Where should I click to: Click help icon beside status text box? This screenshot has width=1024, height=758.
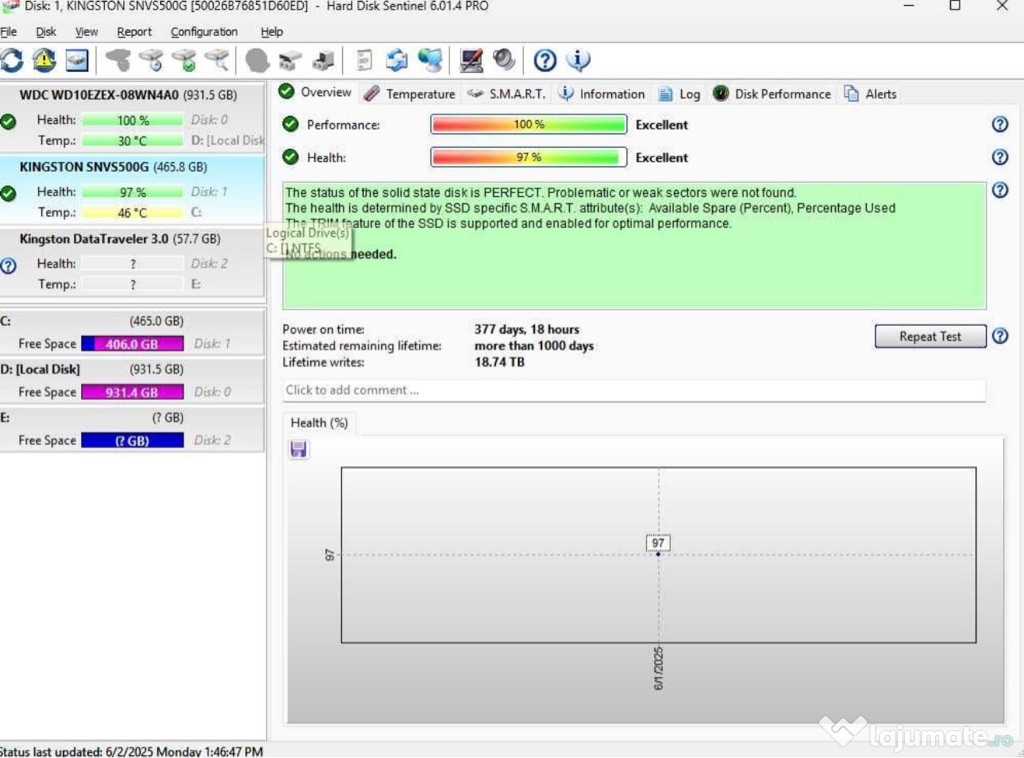[x=1000, y=190]
